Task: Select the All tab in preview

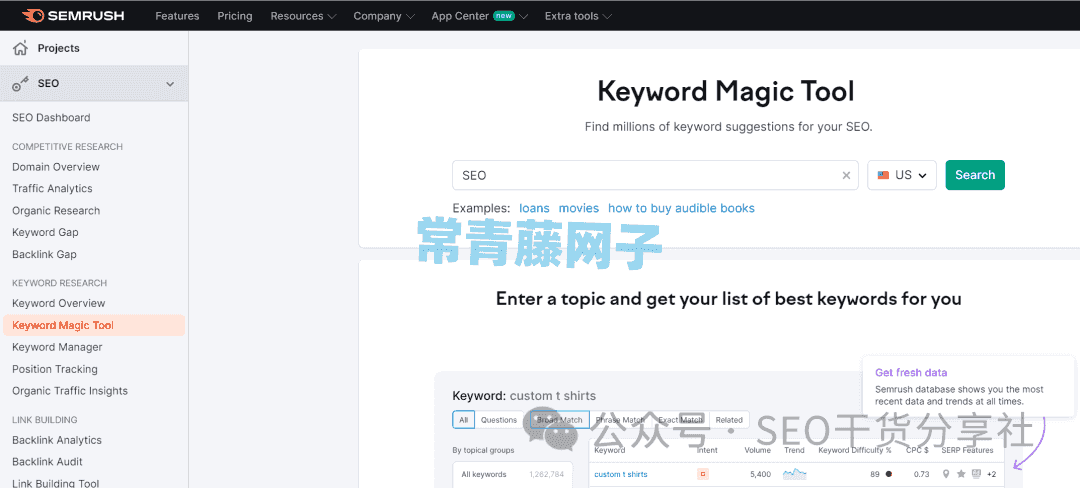Action: (x=464, y=420)
